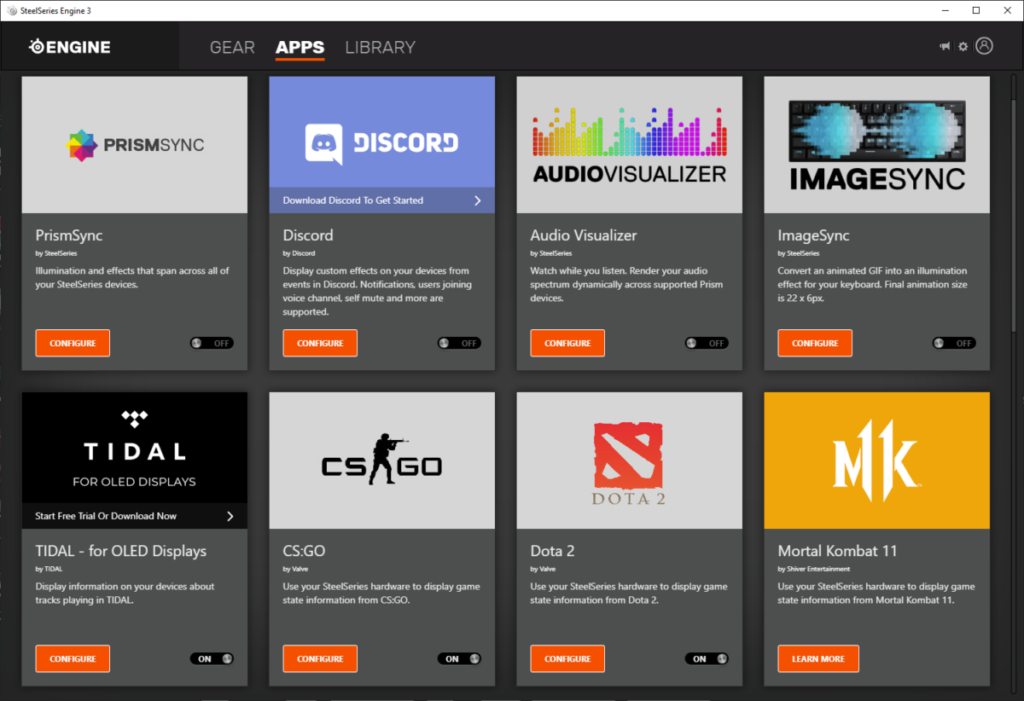Image resolution: width=1024 pixels, height=701 pixels.
Task: Click Learn More for Mortal Kombat 11
Action: click(818, 659)
